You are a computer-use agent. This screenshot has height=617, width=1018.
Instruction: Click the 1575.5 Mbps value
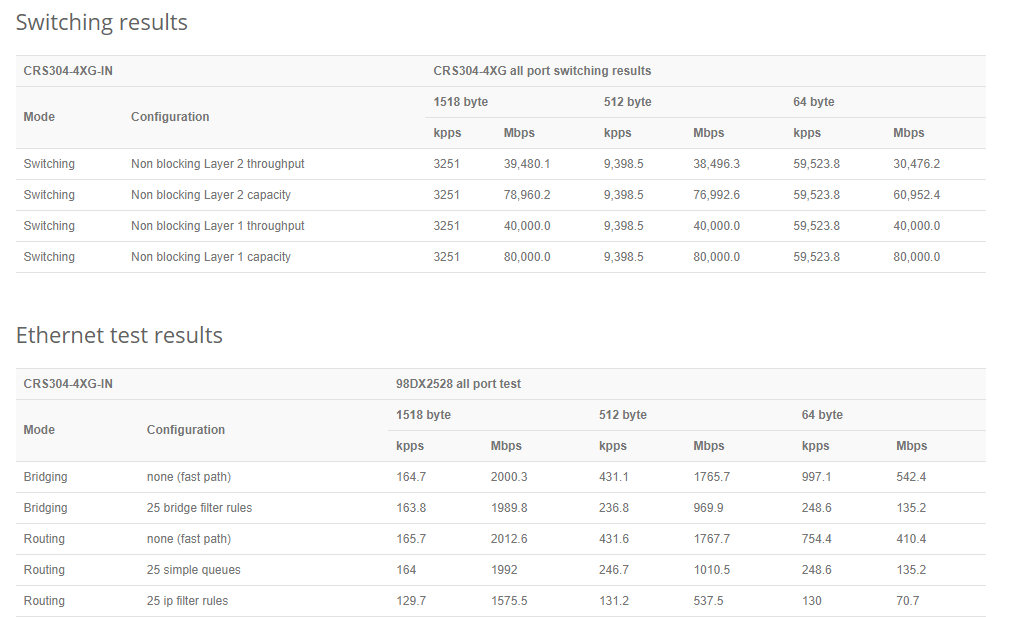[509, 601]
